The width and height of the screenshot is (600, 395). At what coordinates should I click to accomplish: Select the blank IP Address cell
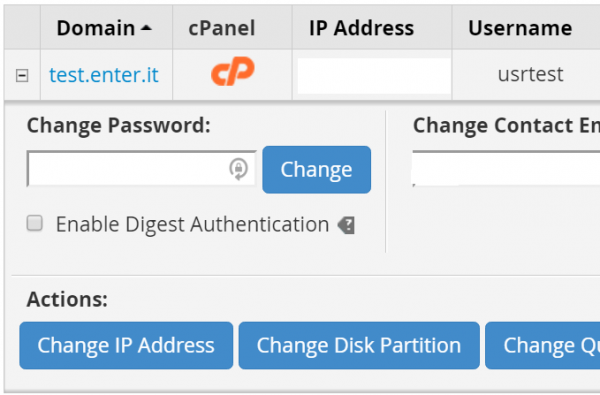pos(372,75)
